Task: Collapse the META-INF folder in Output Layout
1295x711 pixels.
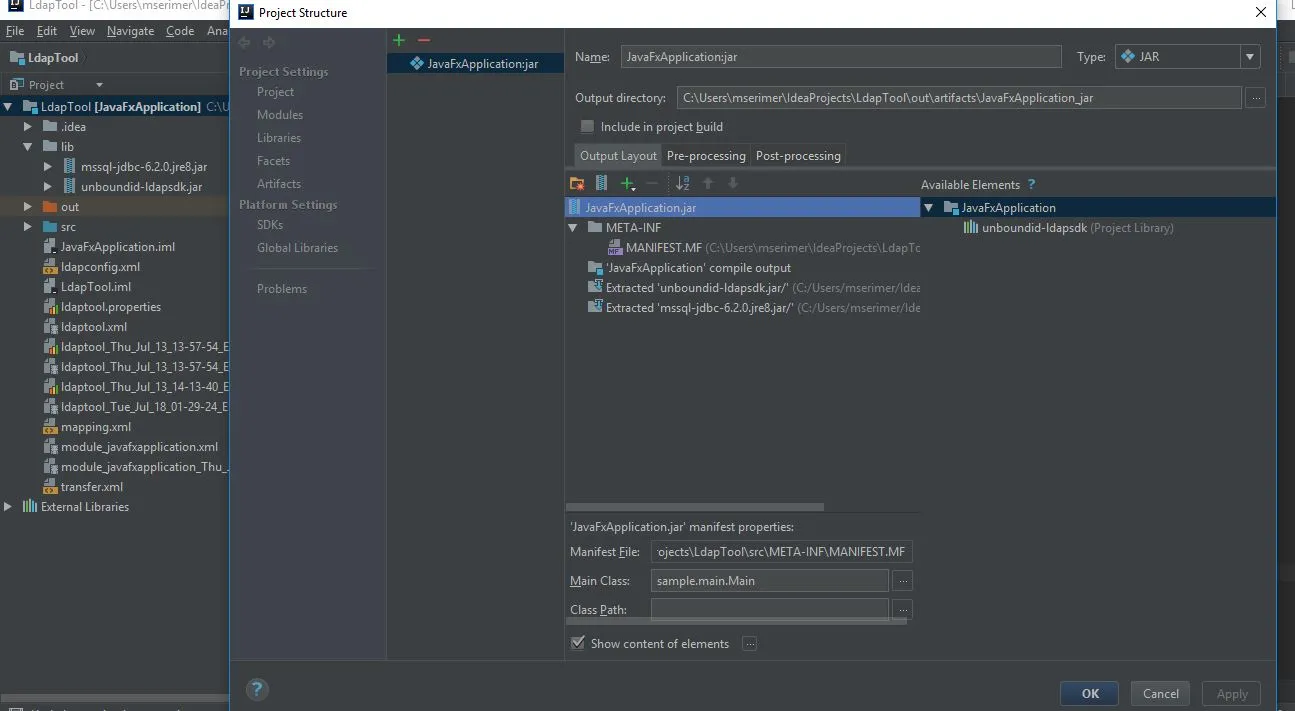Action: (x=574, y=228)
